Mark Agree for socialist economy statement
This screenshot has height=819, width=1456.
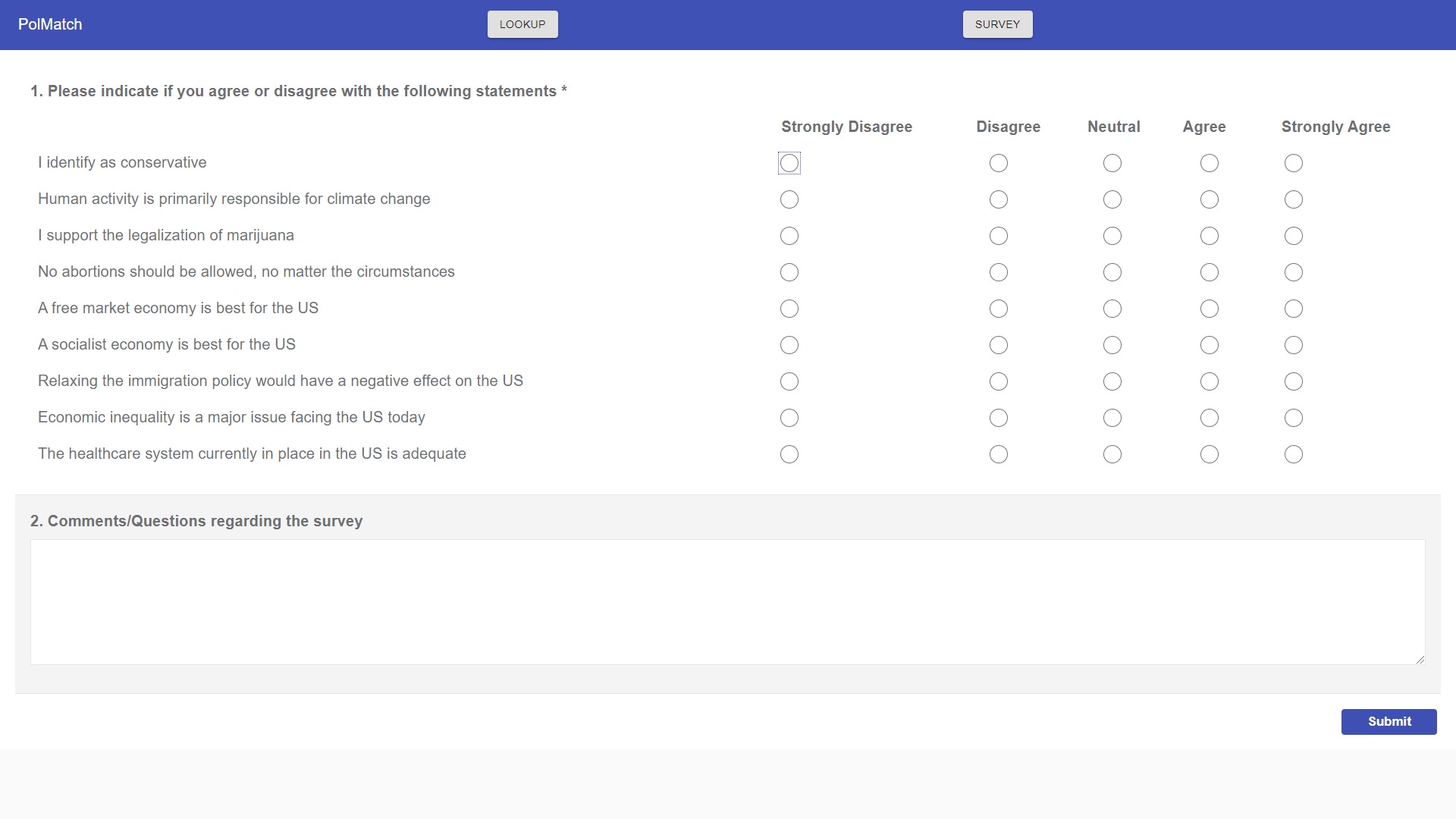tap(1209, 345)
